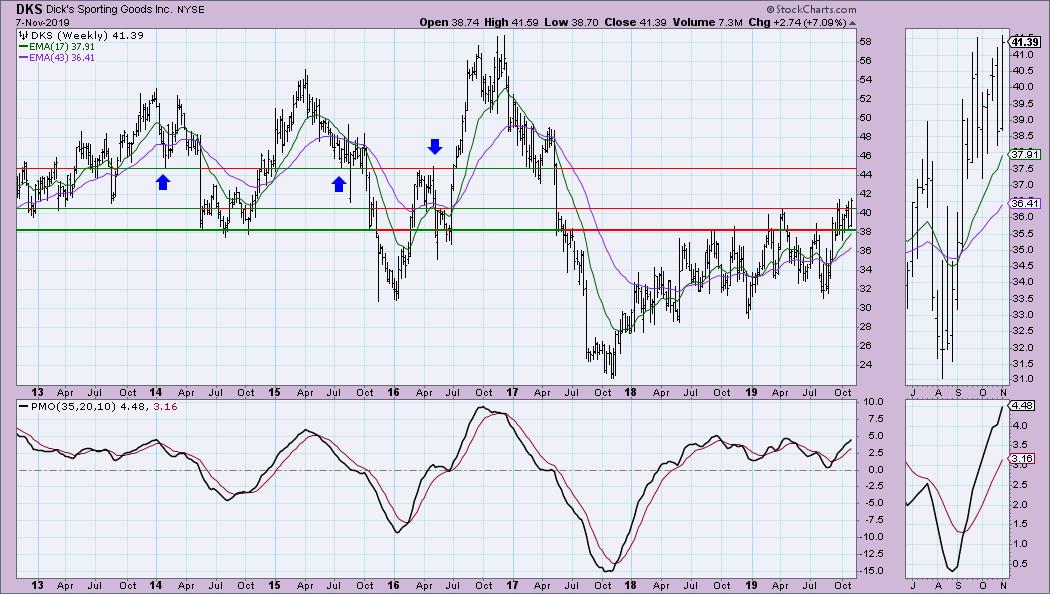Click the boxed 4.48 PMO tag in zoom panel
1050x594 pixels.
click(x=1023, y=405)
